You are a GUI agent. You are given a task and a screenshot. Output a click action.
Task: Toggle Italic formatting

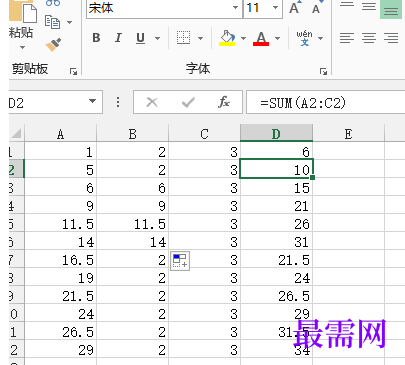tap(118, 38)
